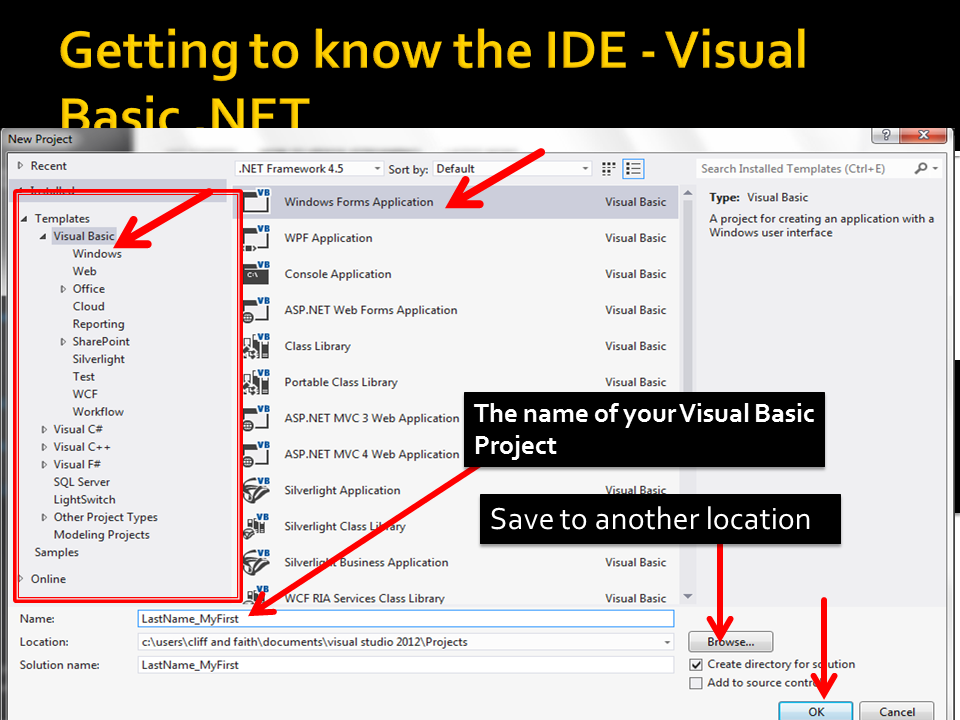Collapse the Visual Basic tree node
The height and width of the screenshot is (720, 960).
click(43, 236)
